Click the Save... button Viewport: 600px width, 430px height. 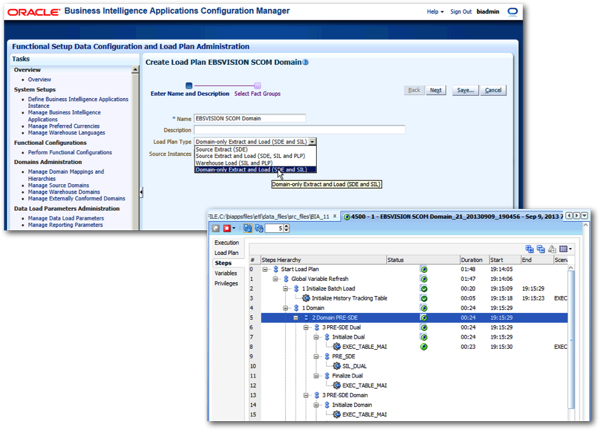tap(465, 90)
